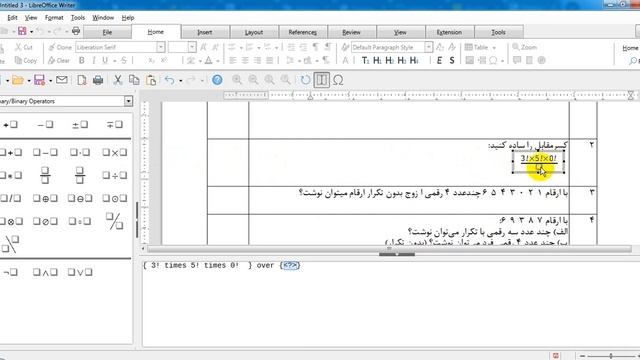Click the Paste clipboard icon

click(151, 80)
